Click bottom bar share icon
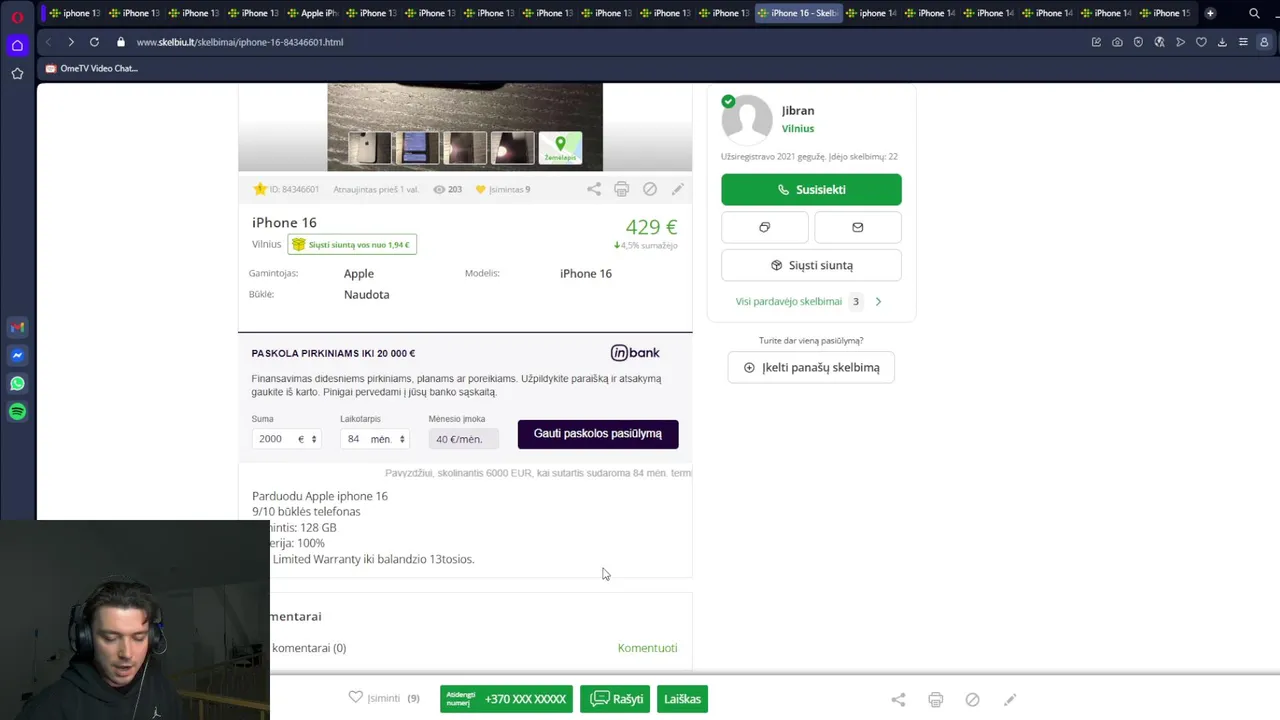Image resolution: width=1280 pixels, height=720 pixels. pyautogui.click(x=898, y=699)
